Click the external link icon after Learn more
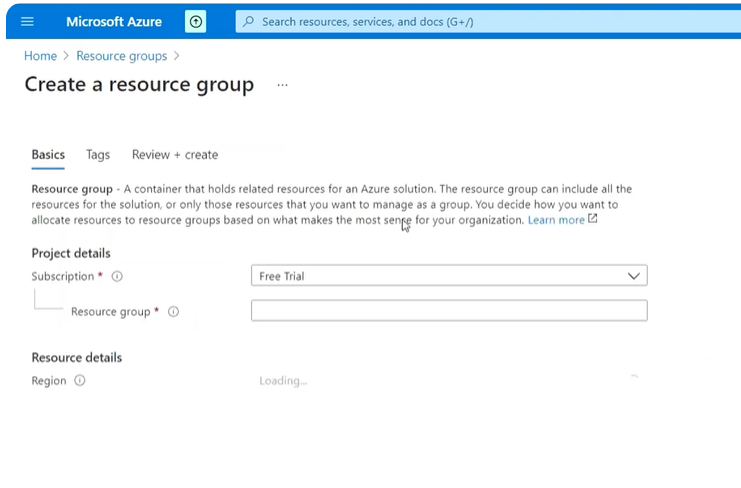Screen dimensions: 741x488 (593, 219)
